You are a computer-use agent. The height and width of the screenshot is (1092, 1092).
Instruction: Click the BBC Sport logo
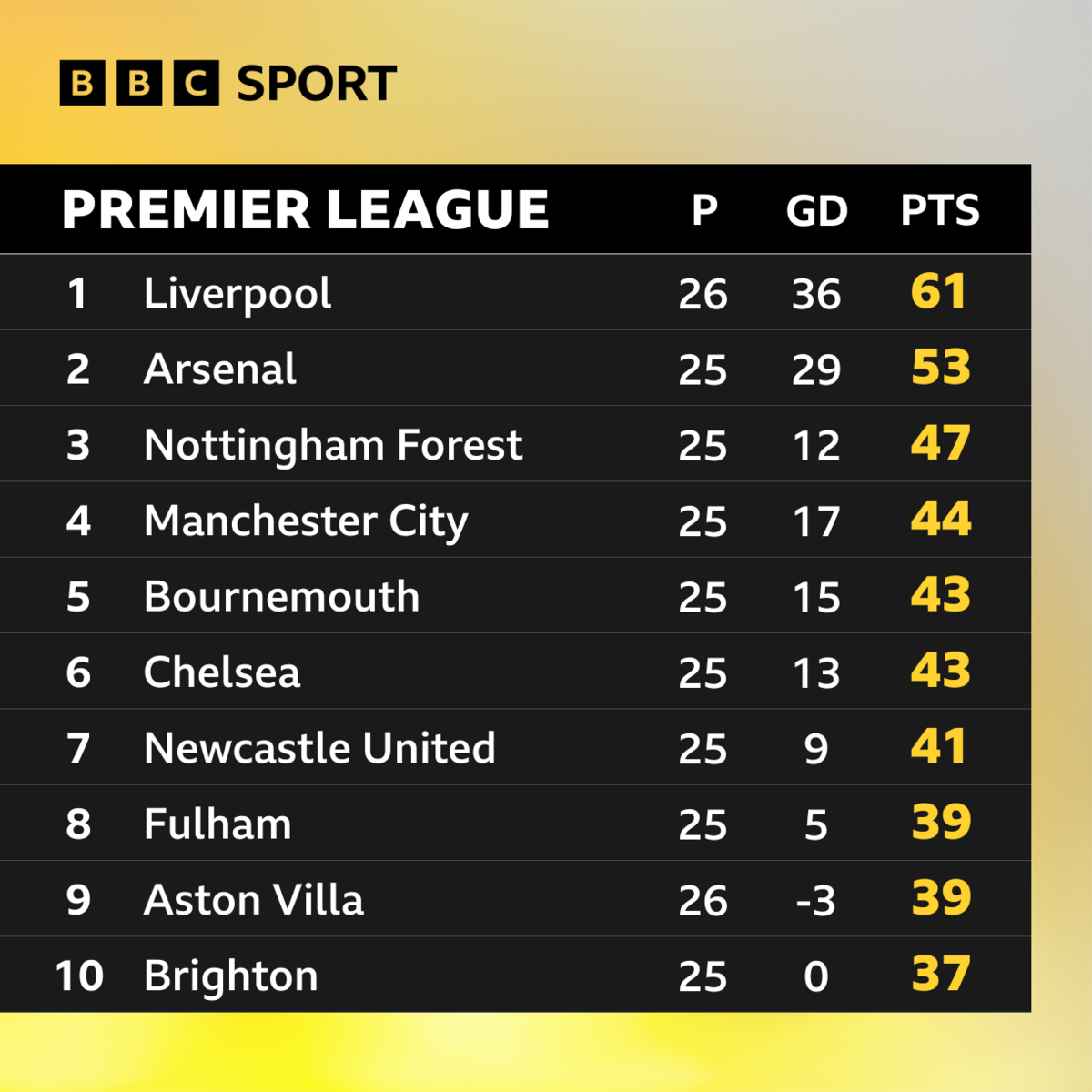(228, 84)
